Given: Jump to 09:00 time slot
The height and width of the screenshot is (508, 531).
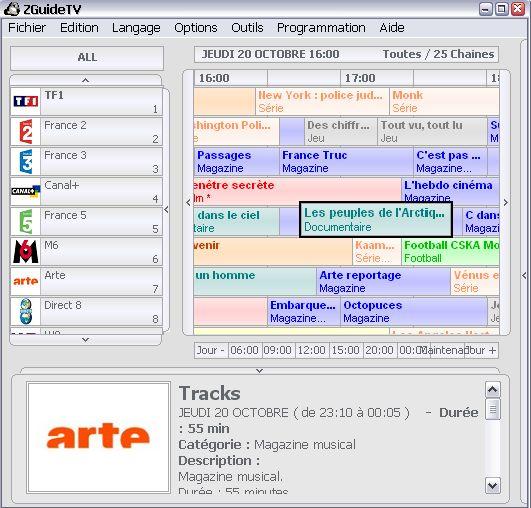Looking at the screenshot, I should pyautogui.click(x=278, y=350).
